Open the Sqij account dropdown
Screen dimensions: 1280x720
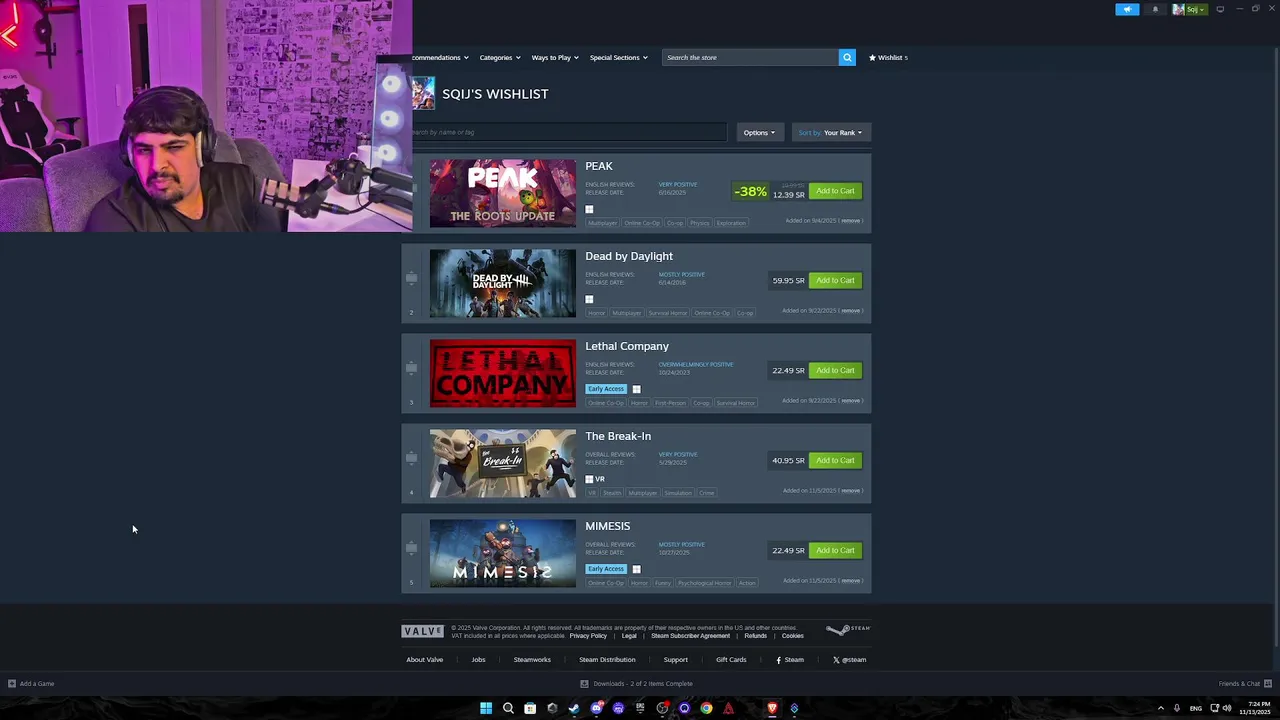[1189, 9]
